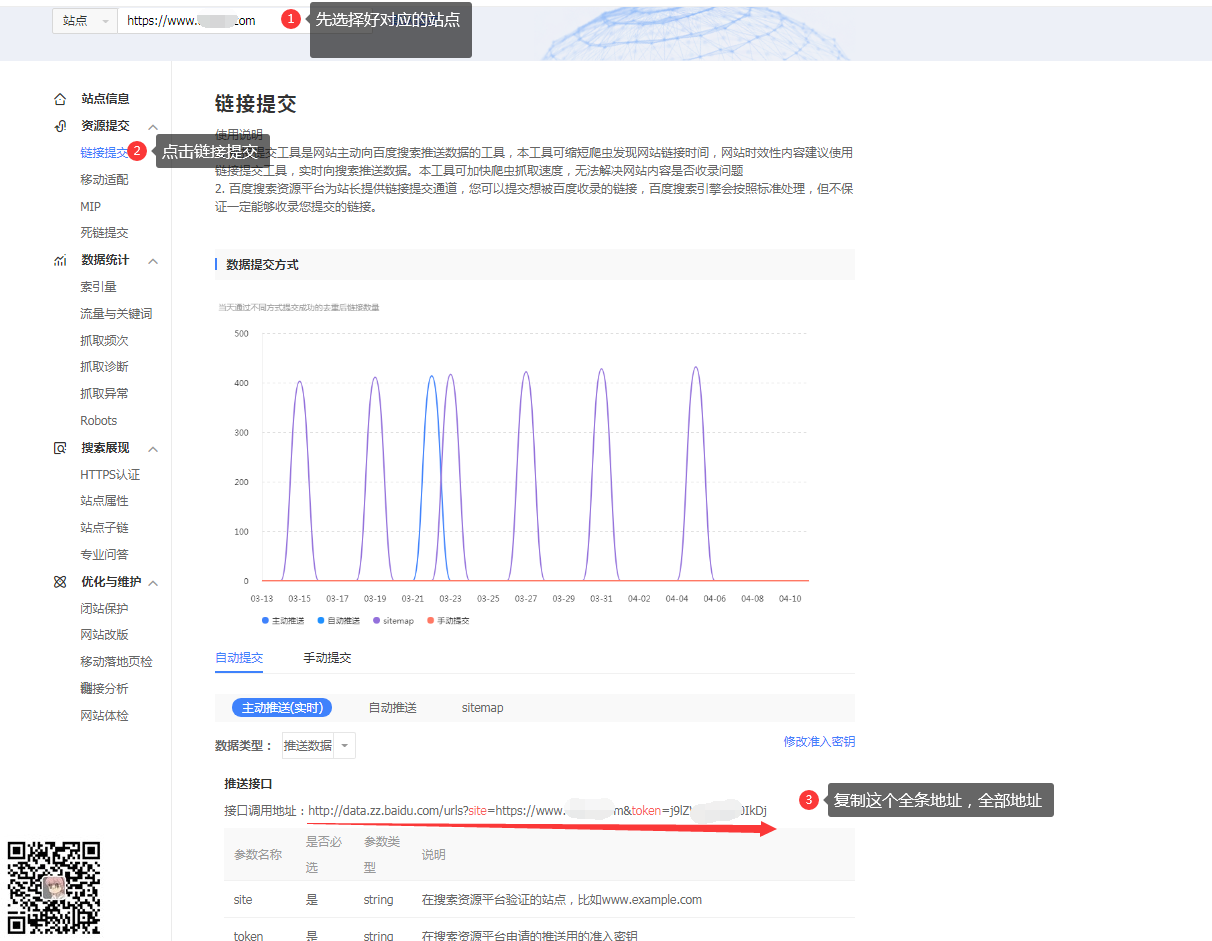Collapse the 资源提交 sidebar section
This screenshot has height=941, width=1212.
152,125
